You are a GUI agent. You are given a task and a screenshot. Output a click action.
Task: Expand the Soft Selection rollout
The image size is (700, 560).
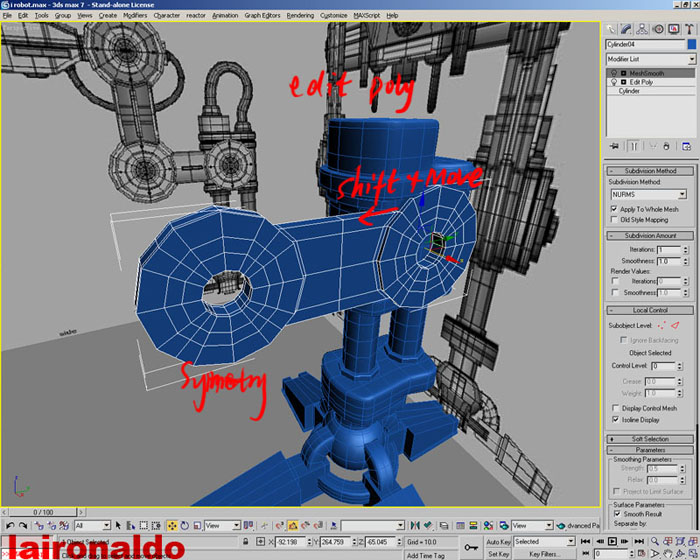(651, 439)
